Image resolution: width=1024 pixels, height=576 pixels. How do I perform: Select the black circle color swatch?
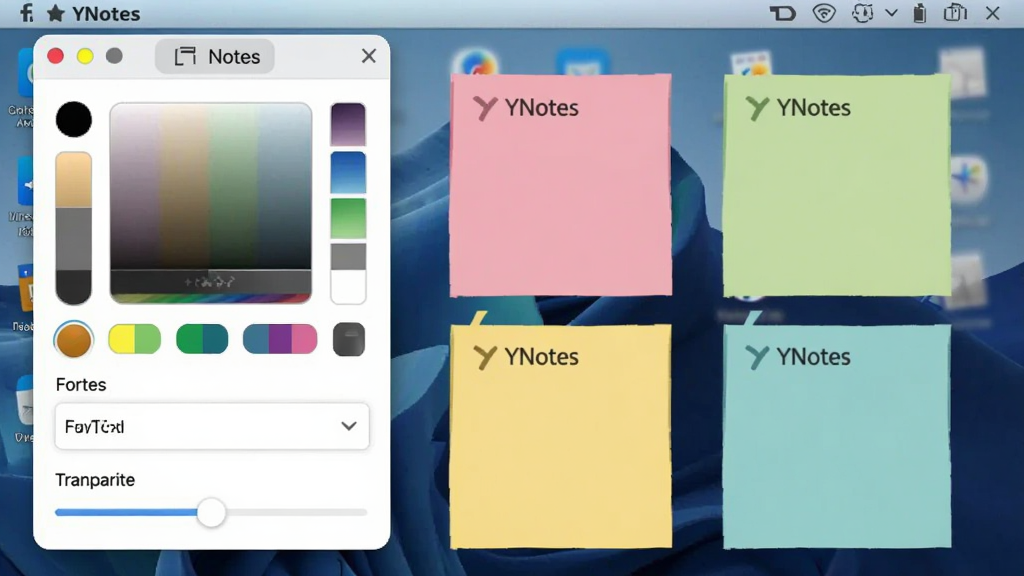pyautogui.click(x=74, y=120)
